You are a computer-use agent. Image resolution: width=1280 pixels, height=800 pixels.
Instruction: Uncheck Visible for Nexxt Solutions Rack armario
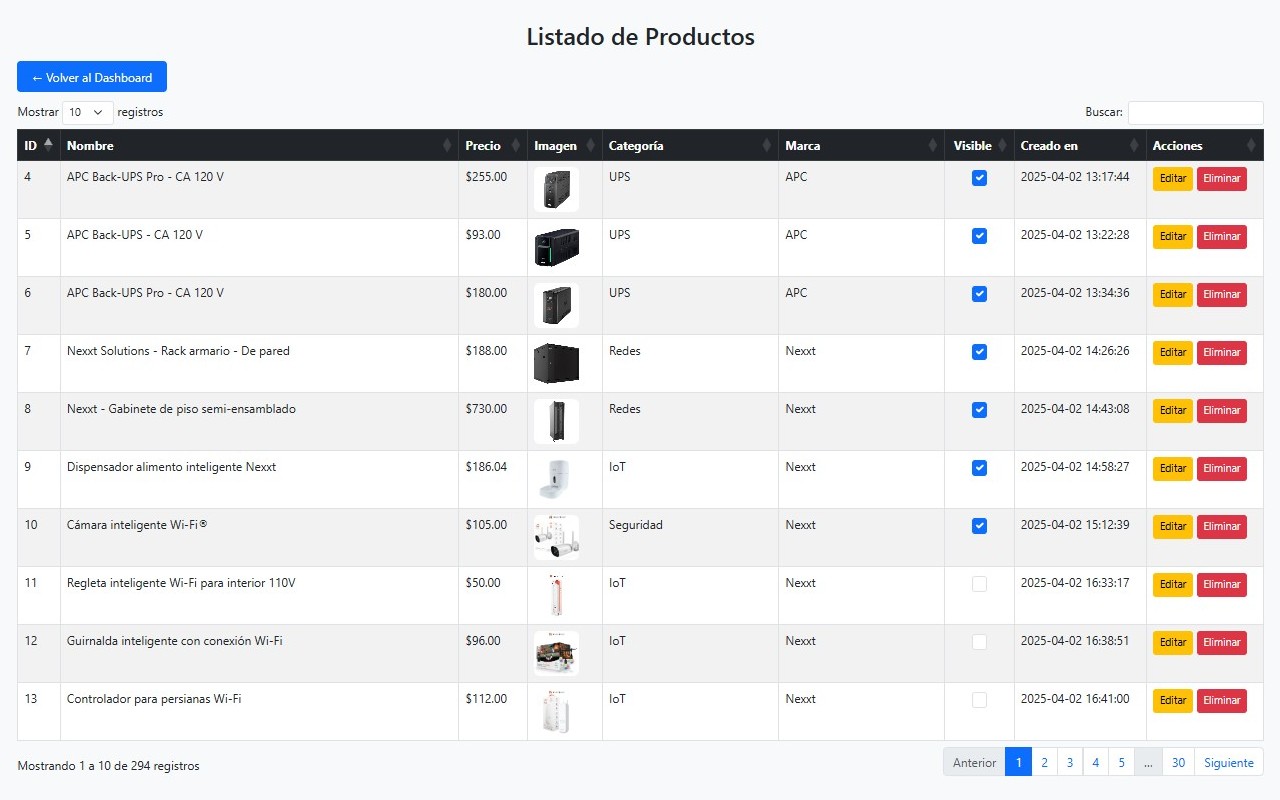click(979, 352)
